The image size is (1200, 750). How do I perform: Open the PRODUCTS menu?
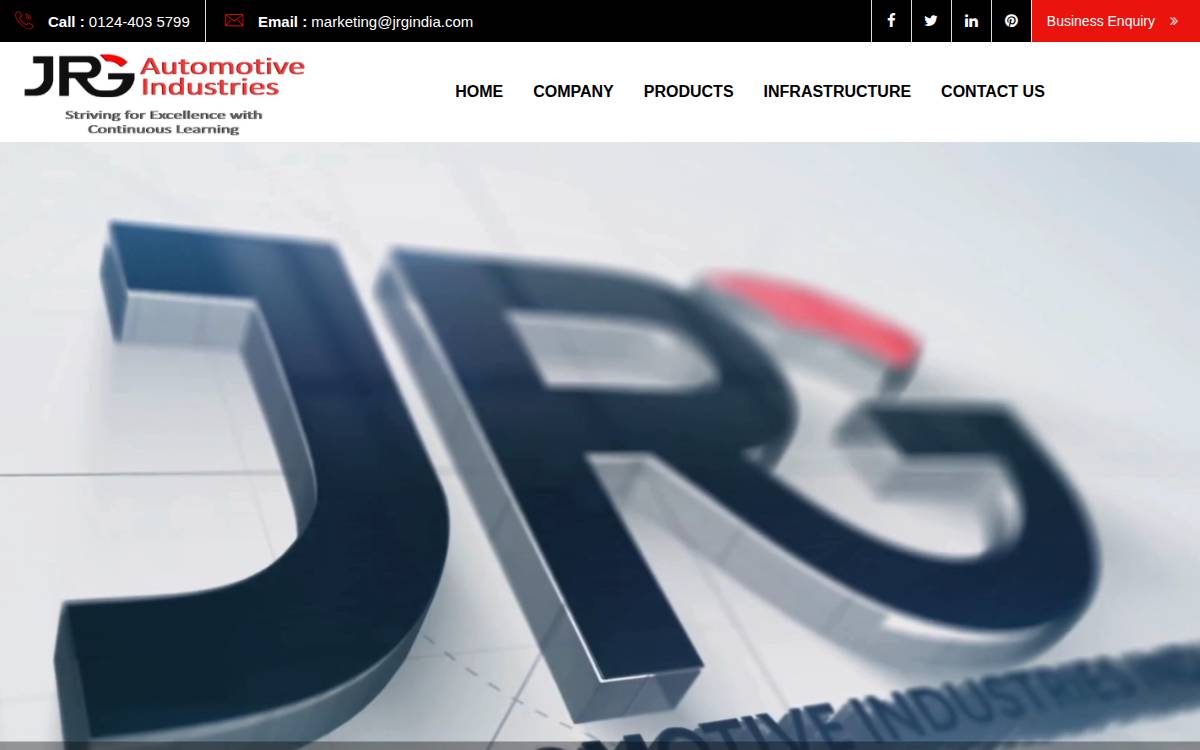click(688, 91)
